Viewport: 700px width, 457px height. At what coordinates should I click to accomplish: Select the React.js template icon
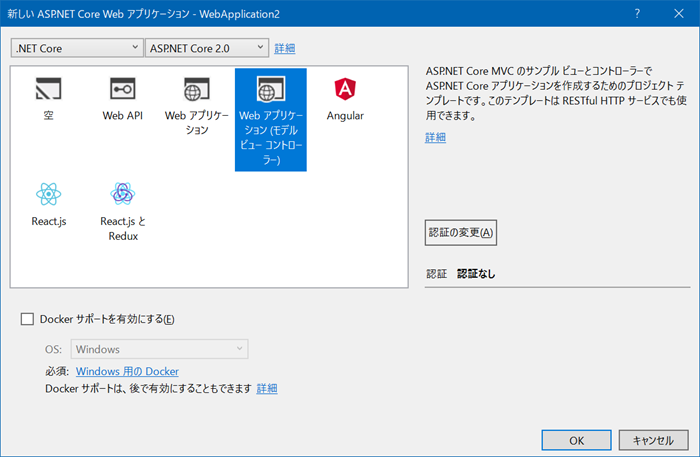click(48, 194)
